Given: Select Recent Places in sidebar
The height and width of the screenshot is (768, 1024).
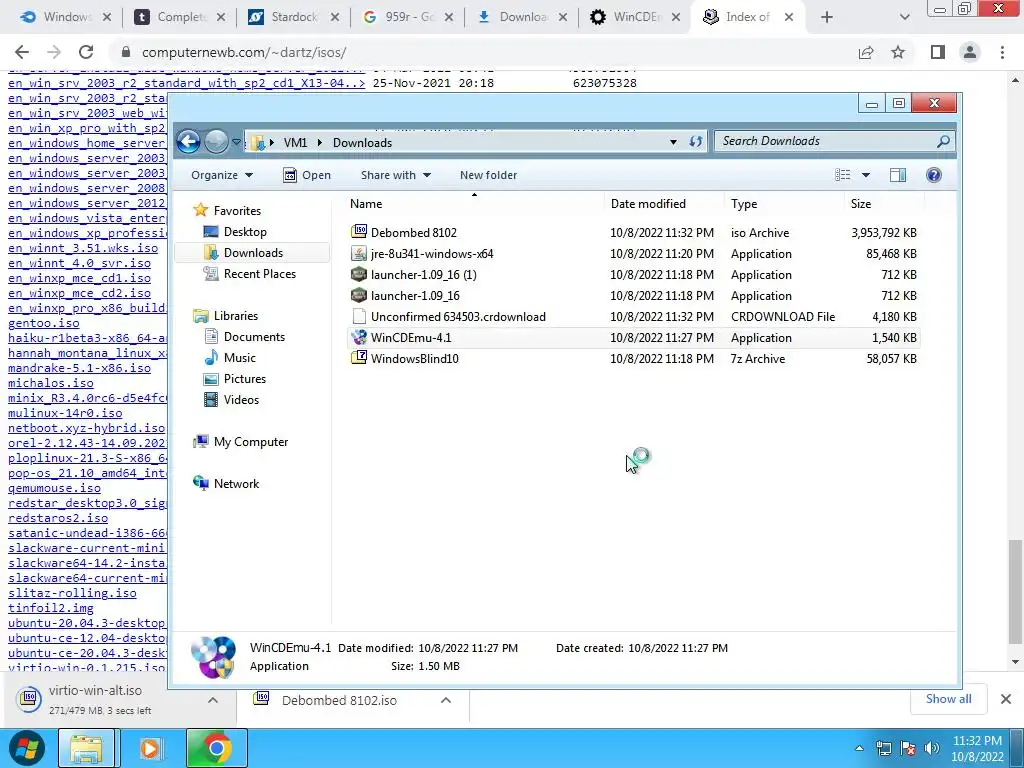Looking at the screenshot, I should point(259,274).
